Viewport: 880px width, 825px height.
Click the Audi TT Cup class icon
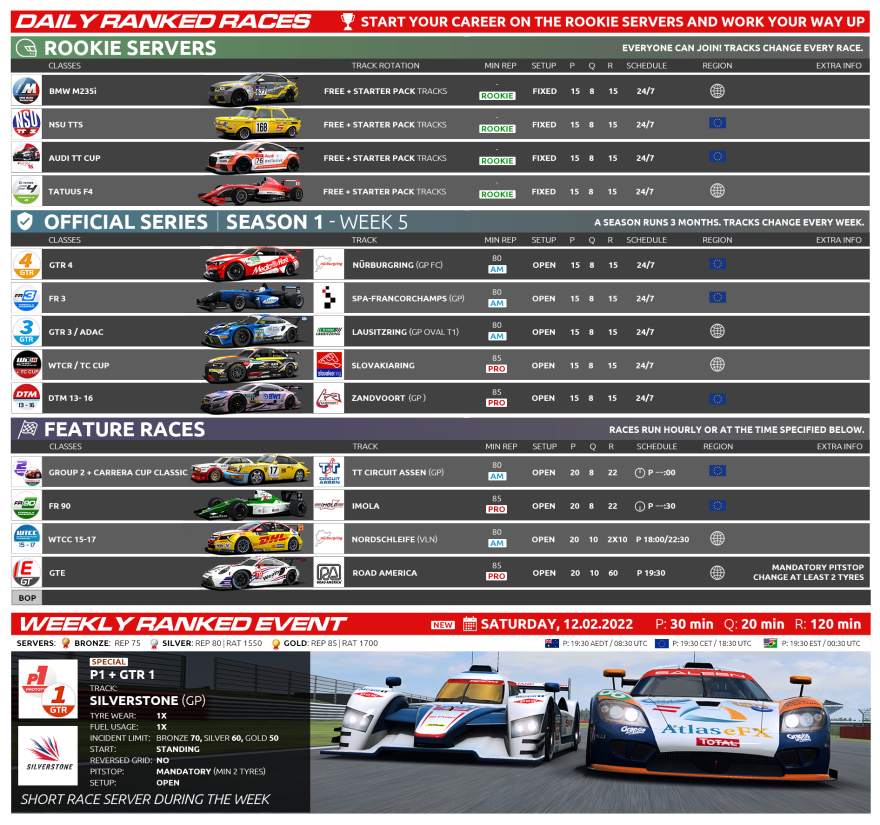coord(26,158)
